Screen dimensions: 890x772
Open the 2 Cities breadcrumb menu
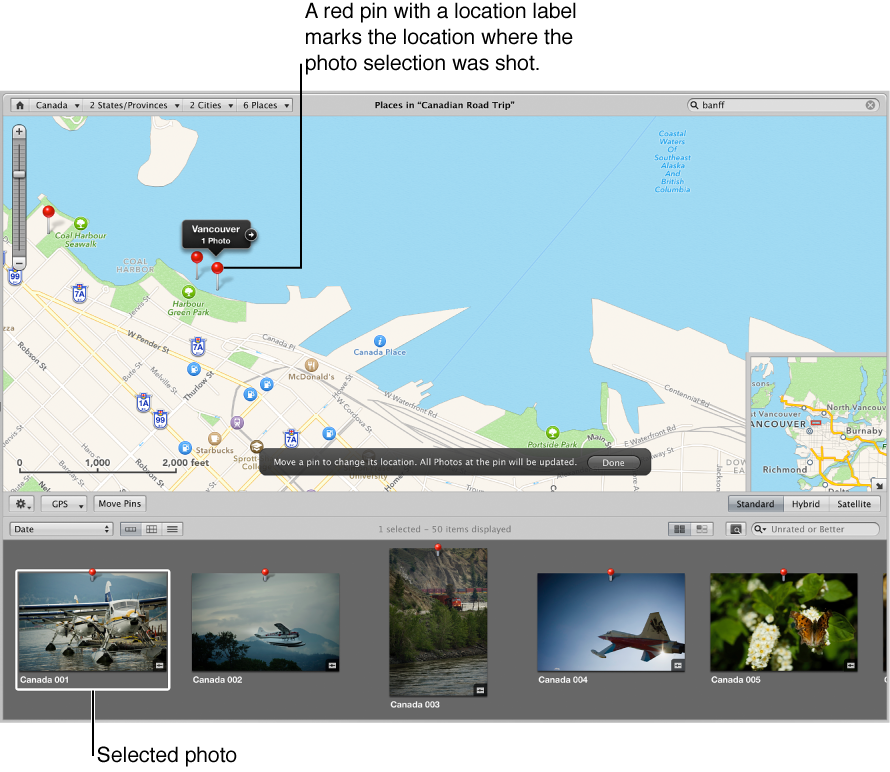tap(210, 104)
